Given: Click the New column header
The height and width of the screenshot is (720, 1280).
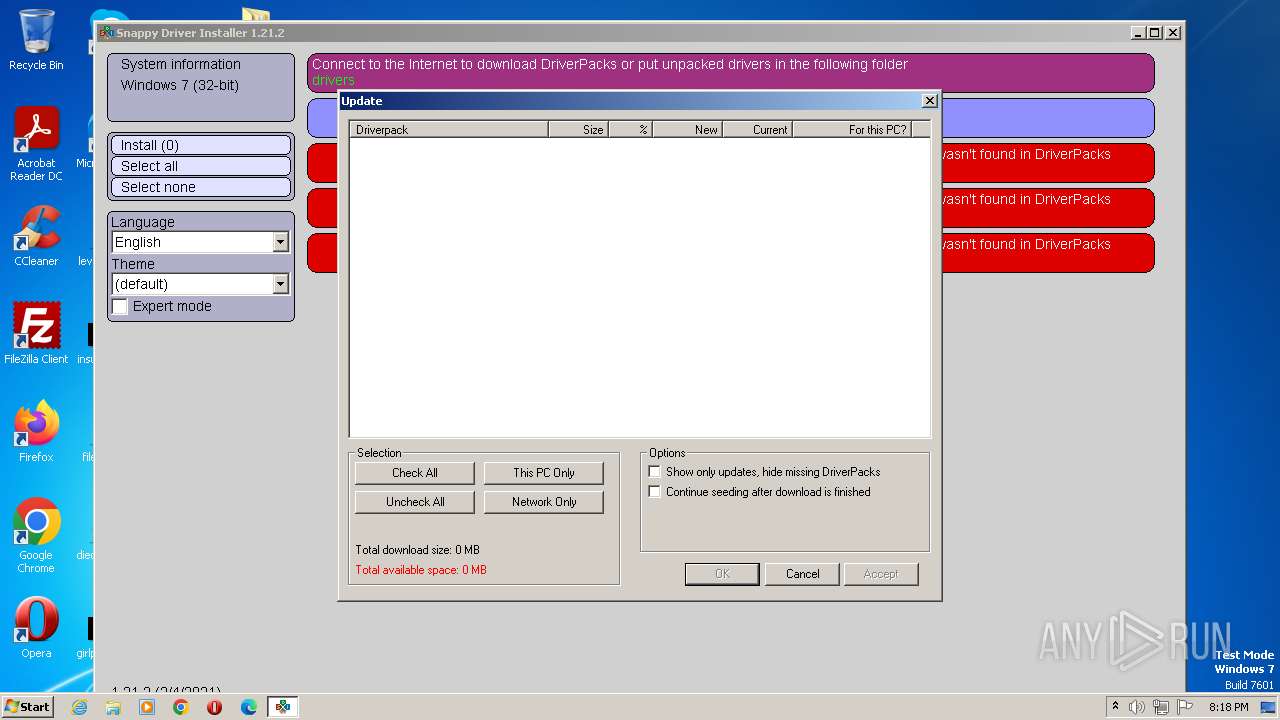Looking at the screenshot, I should (687, 129).
